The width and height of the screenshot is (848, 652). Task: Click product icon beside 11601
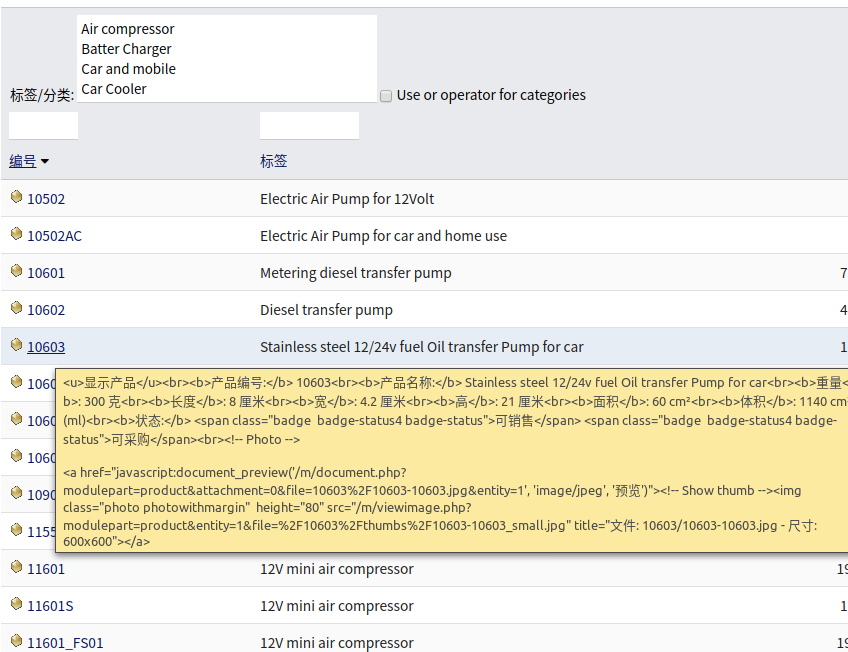tap(17, 567)
